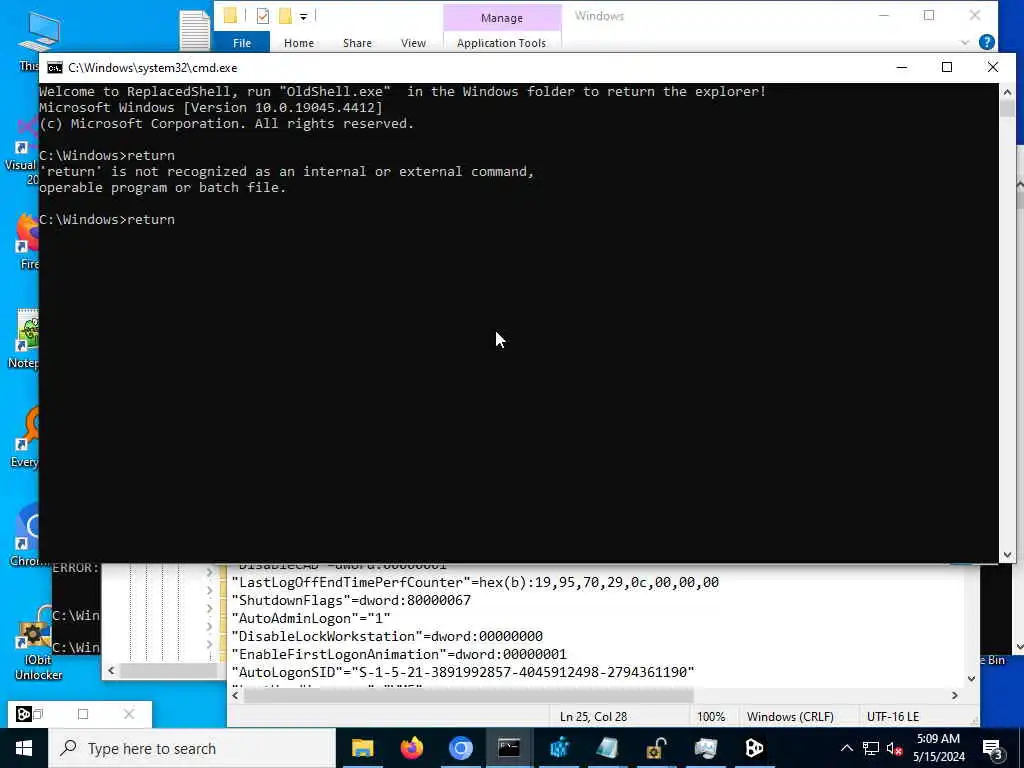
Task: Click the 100% zoom status entry
Action: [x=711, y=716]
